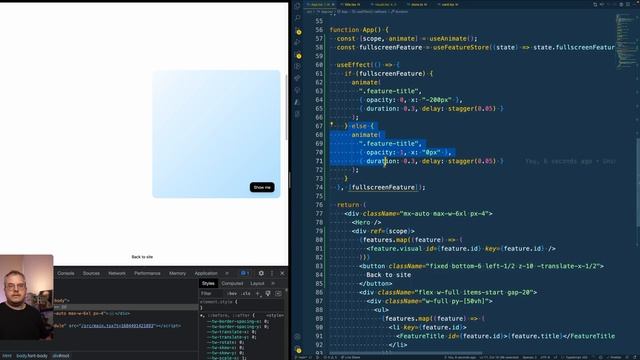Image resolution: width=640 pixels, height=360 pixels.
Task: Open the Memory tab in DevTools
Action: [x=177, y=273]
